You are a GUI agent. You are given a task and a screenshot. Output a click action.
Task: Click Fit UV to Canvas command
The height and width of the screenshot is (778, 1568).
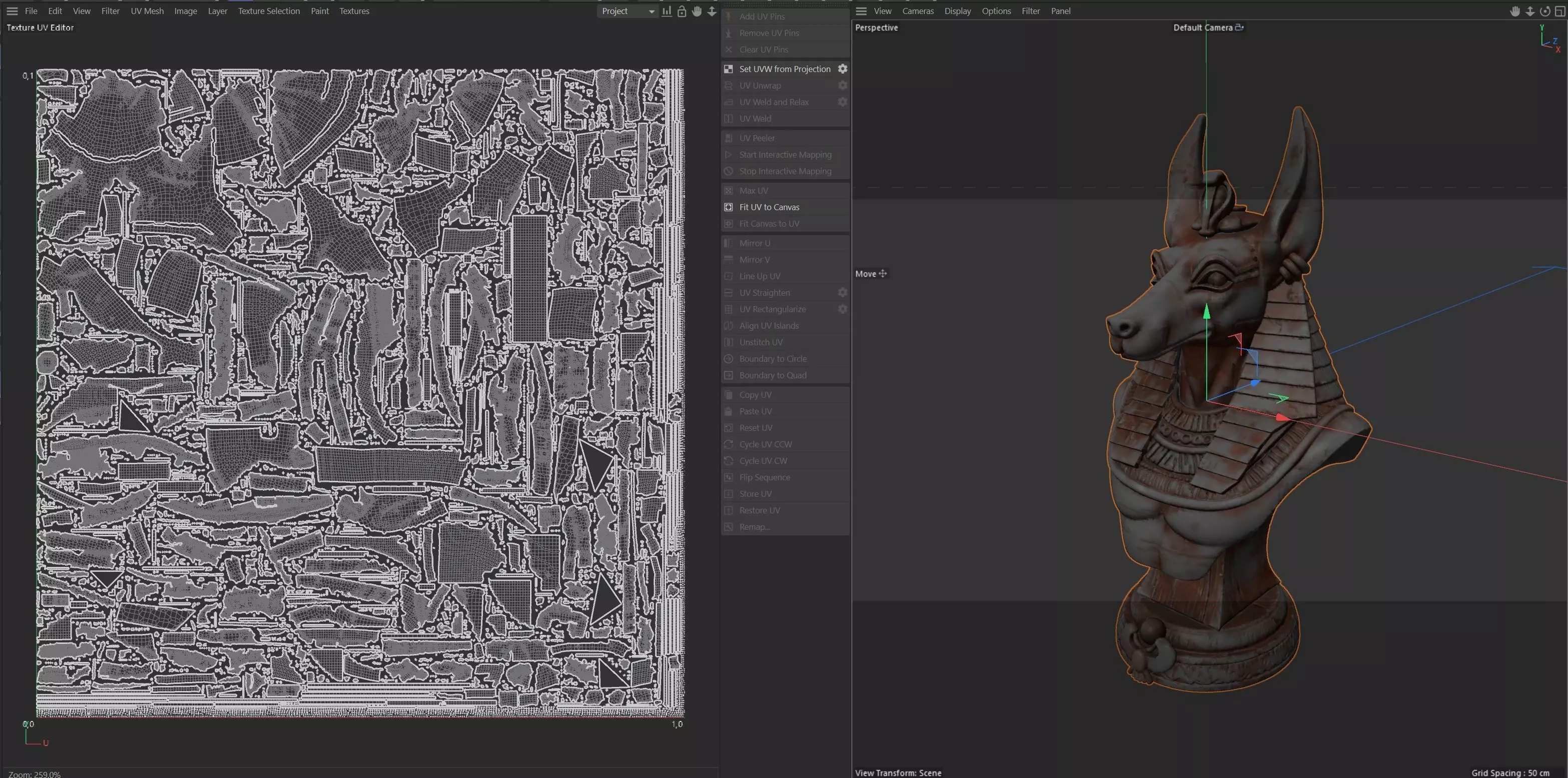[x=769, y=207]
